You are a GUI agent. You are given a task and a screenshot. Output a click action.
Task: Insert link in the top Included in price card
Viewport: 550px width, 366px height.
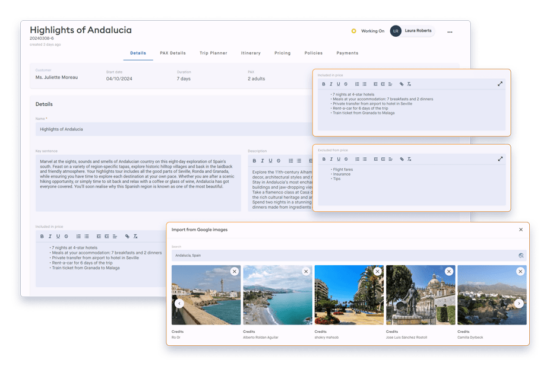tap(402, 84)
